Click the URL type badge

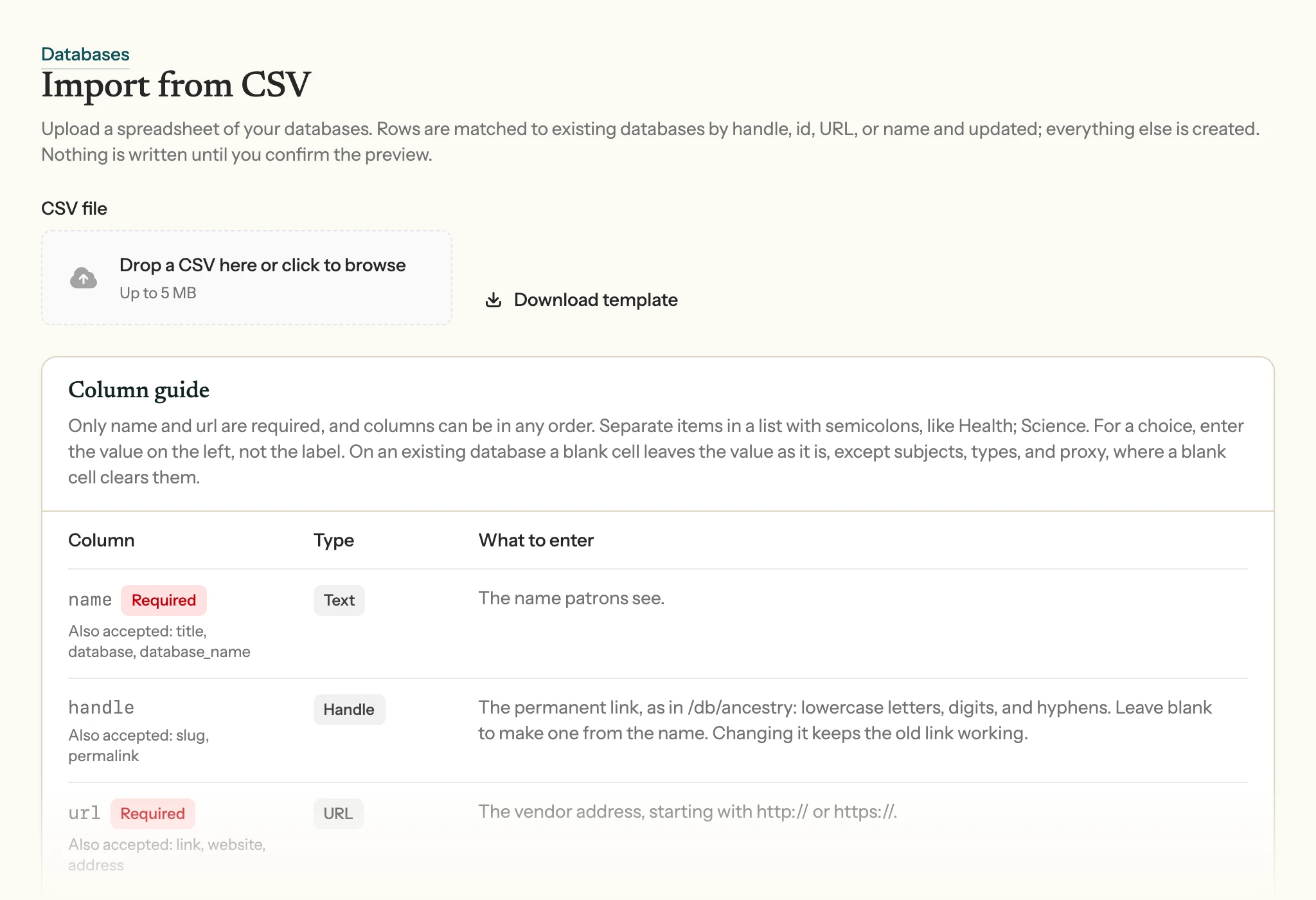338,813
